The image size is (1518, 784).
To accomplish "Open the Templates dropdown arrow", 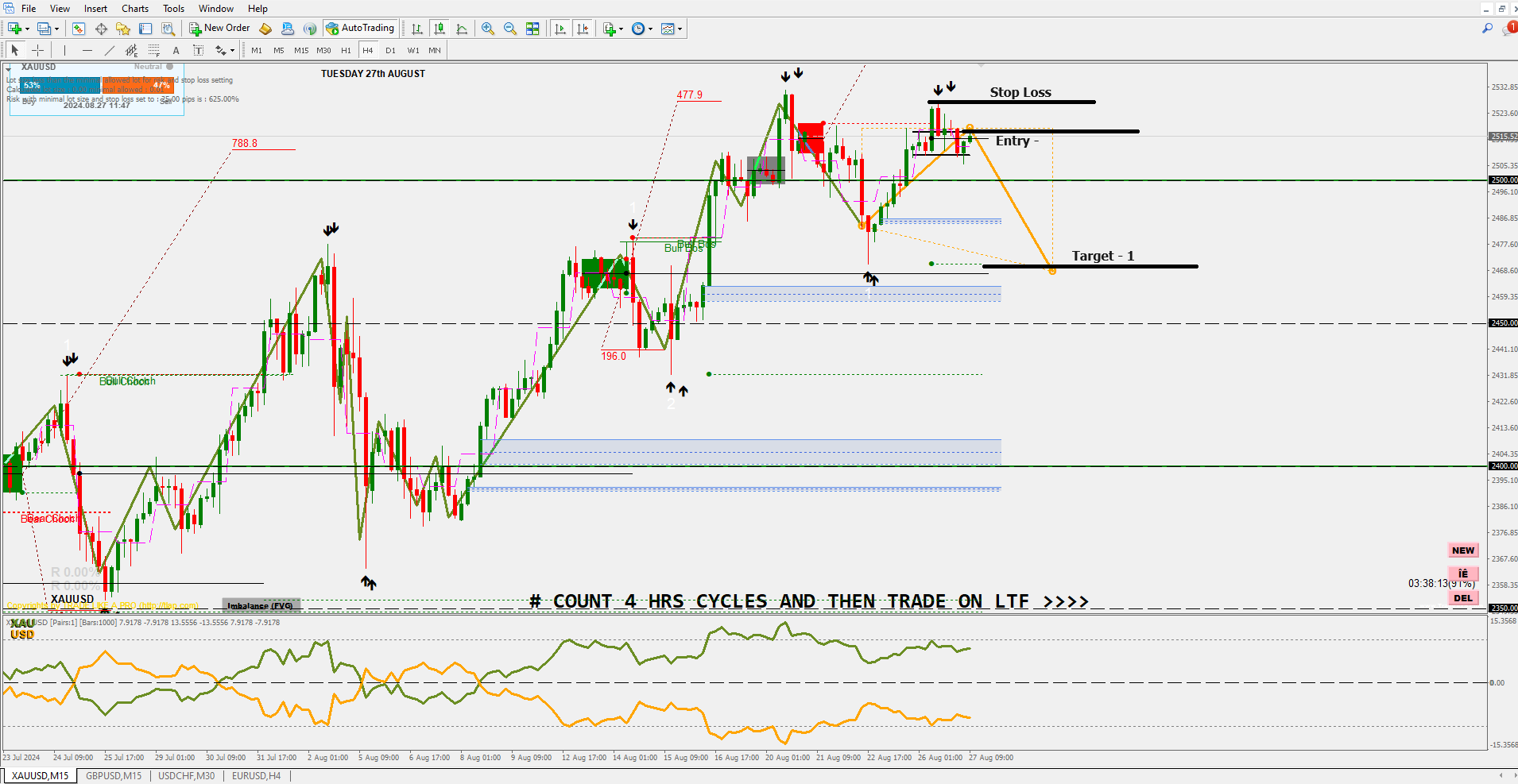I will (680, 29).
